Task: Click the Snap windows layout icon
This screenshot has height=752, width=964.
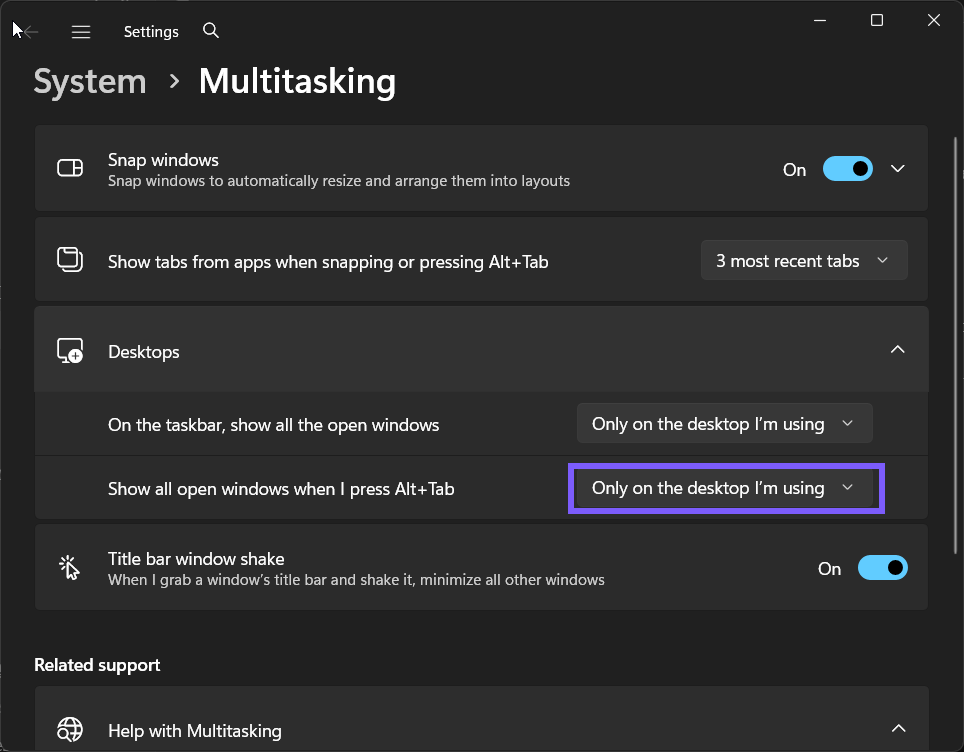Action: click(70, 168)
